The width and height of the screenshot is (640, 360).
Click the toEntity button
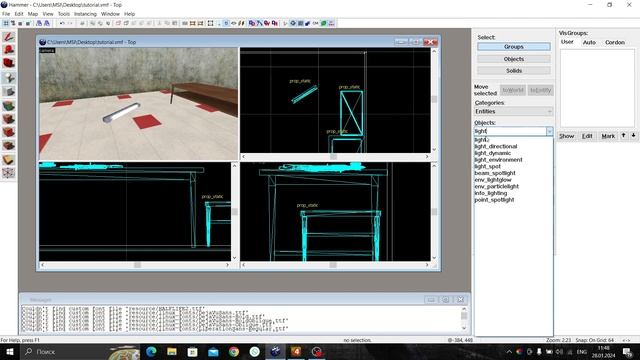540,90
